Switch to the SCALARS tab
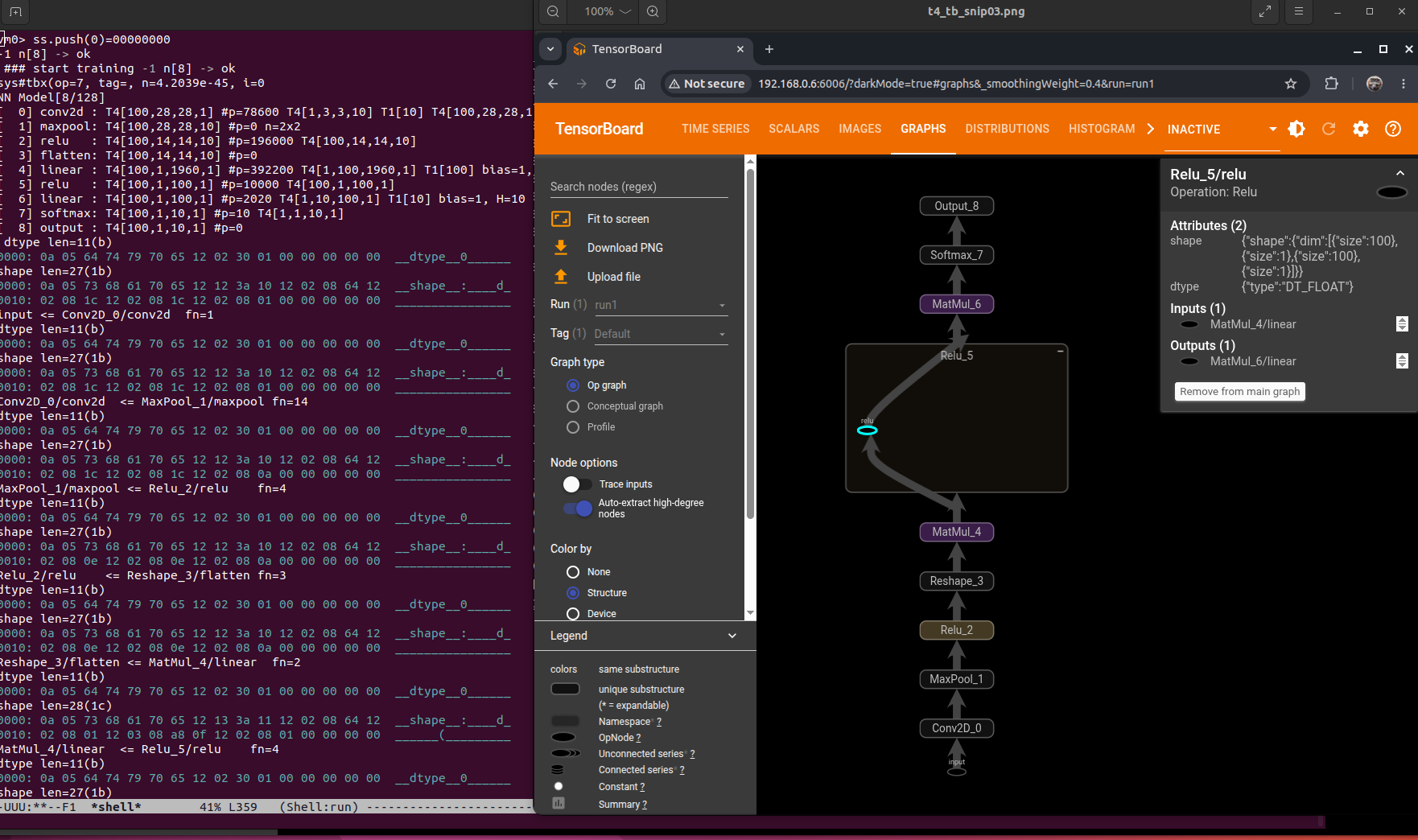Image resolution: width=1418 pixels, height=840 pixels. (x=794, y=129)
